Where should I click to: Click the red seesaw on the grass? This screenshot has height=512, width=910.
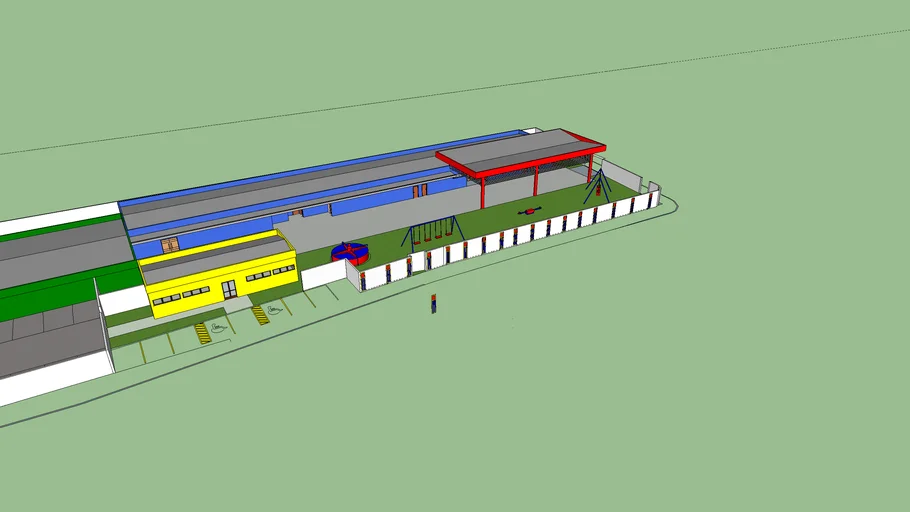pyautogui.click(x=529, y=210)
